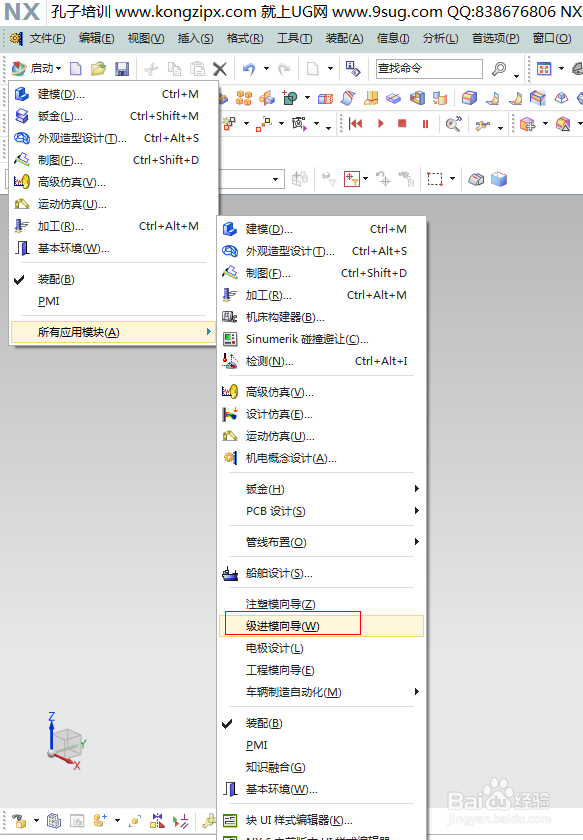
Task: Open the dropdown arrow beside window layout icon
Action: point(561,69)
